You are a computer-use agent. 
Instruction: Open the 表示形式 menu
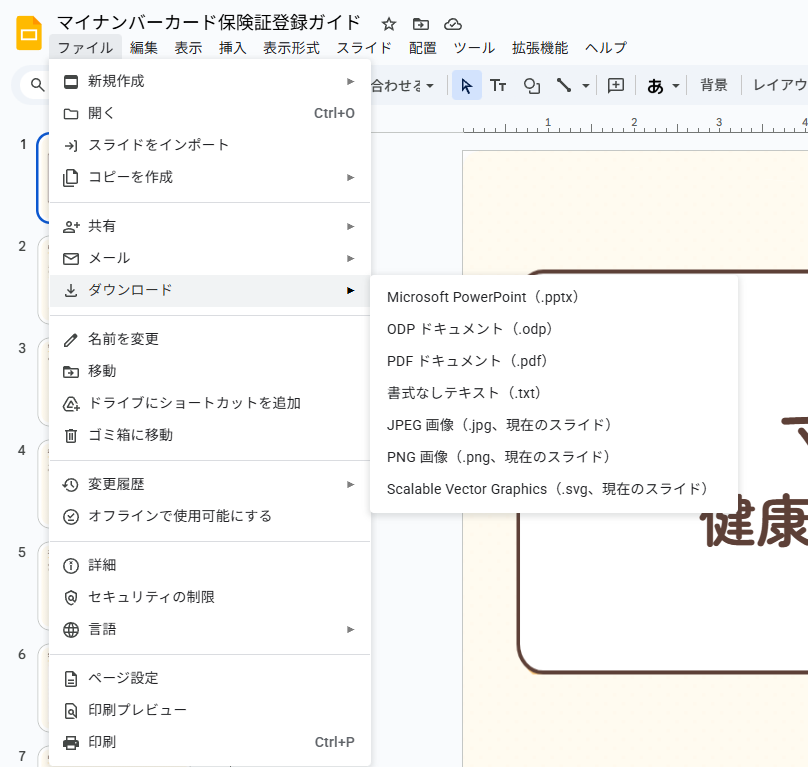[x=291, y=48]
